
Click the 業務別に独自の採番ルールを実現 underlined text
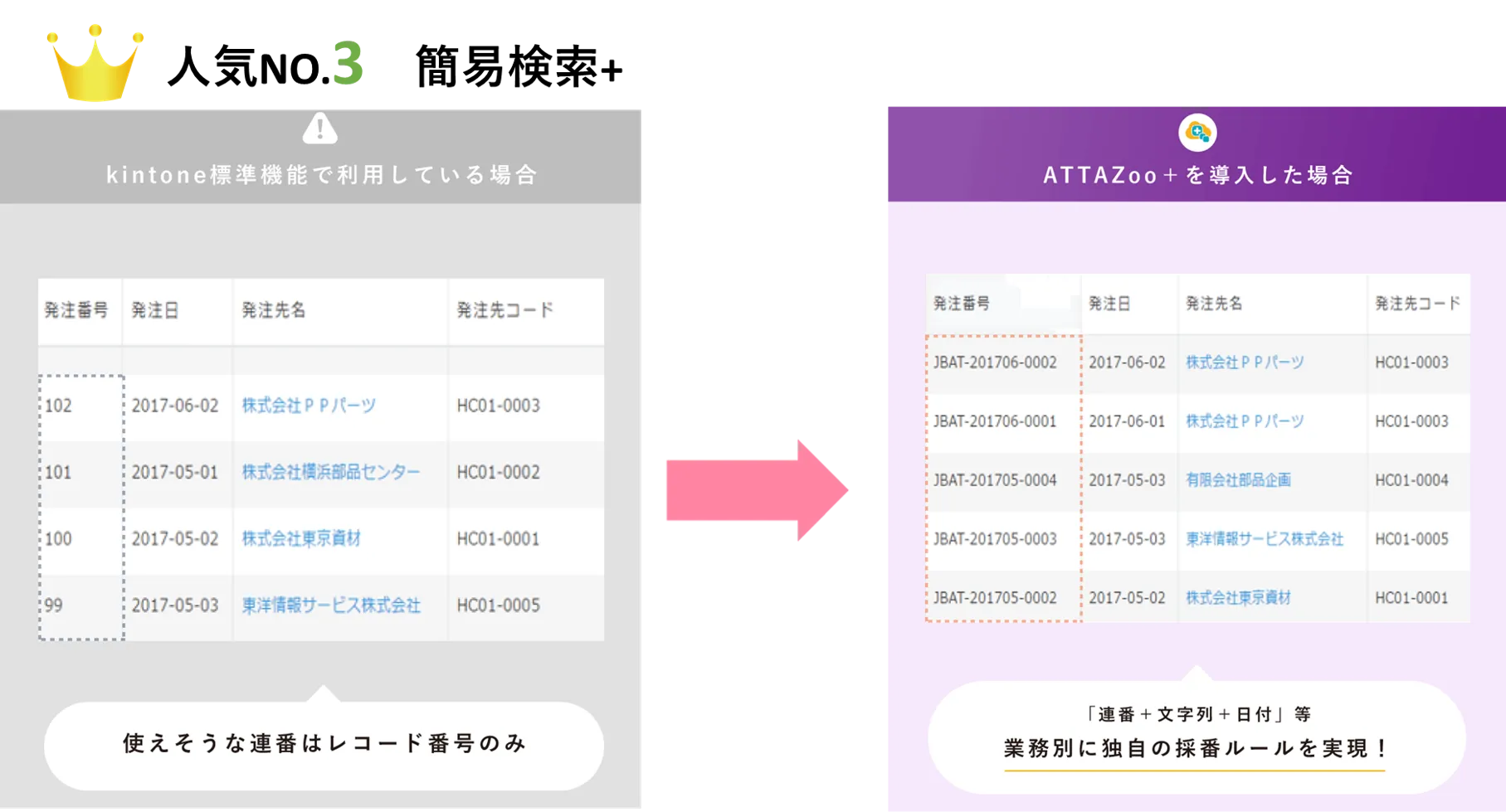coord(1195,748)
